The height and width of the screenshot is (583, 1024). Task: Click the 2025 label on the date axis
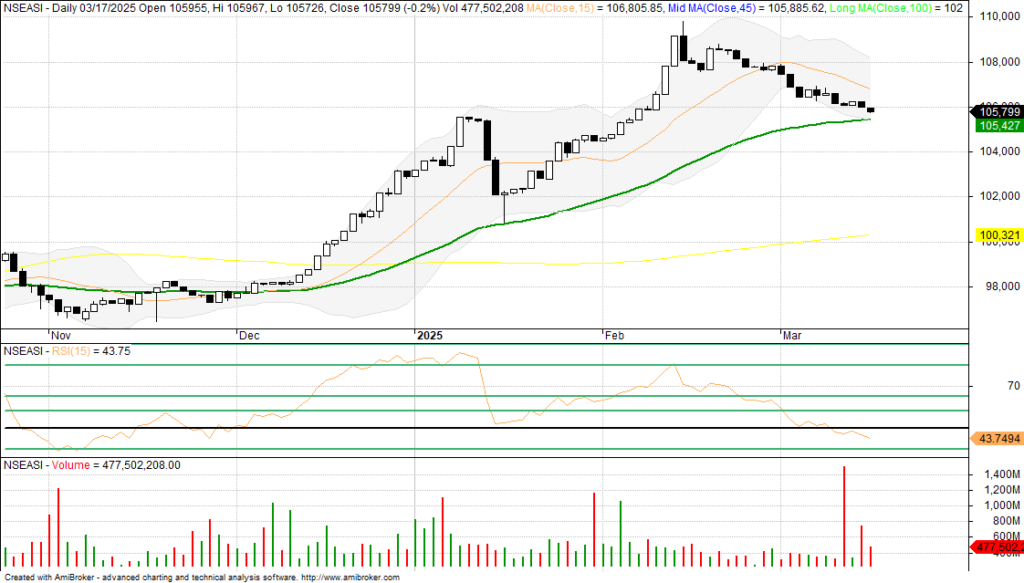(x=431, y=335)
